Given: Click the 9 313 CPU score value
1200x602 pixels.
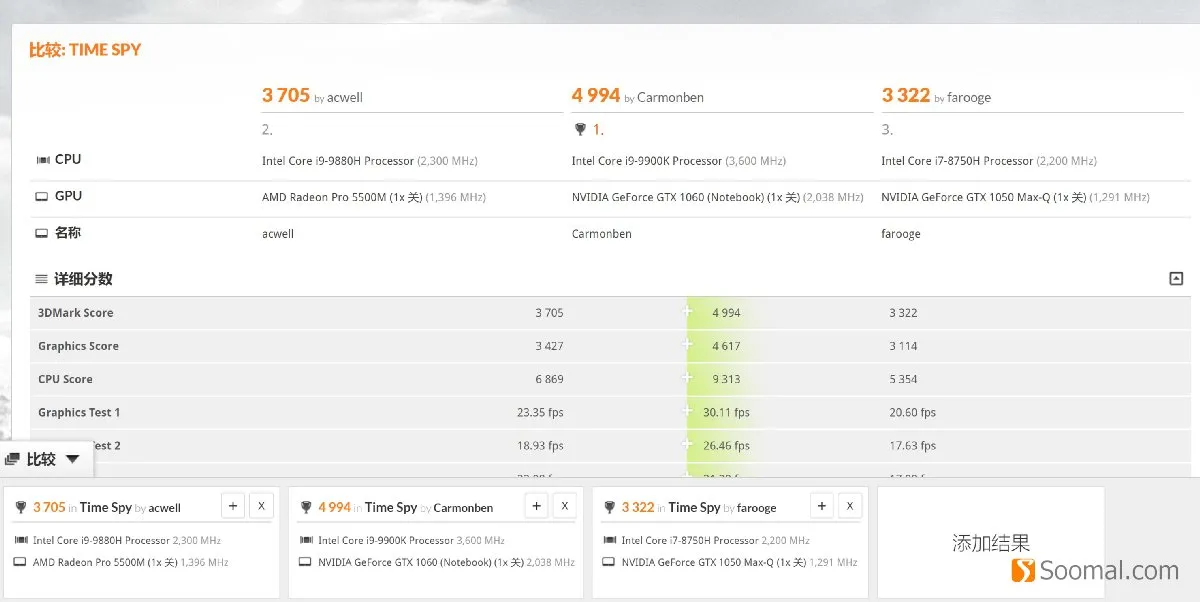Looking at the screenshot, I should pyautogui.click(x=726, y=379).
